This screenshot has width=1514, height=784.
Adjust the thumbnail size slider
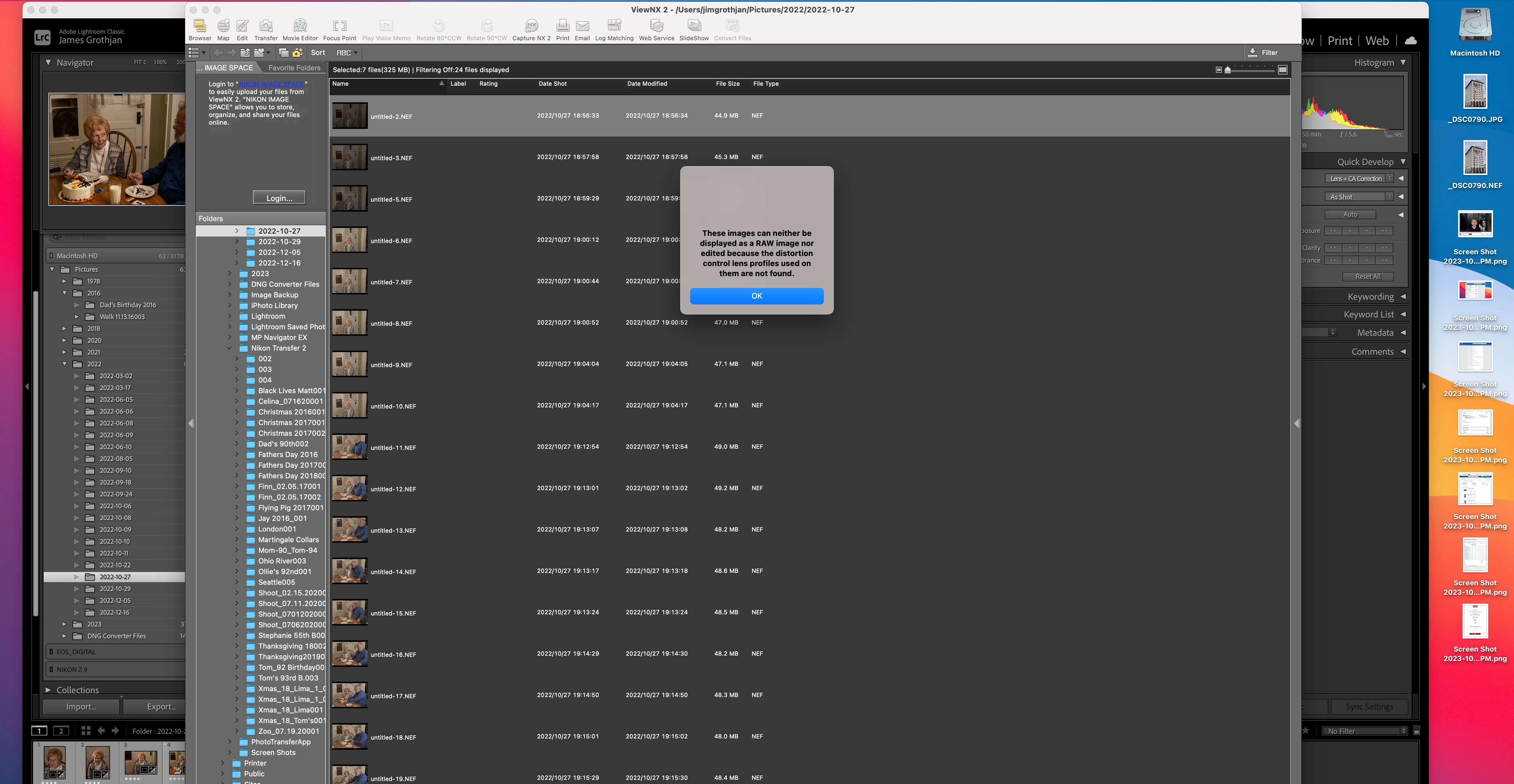coord(1227,70)
